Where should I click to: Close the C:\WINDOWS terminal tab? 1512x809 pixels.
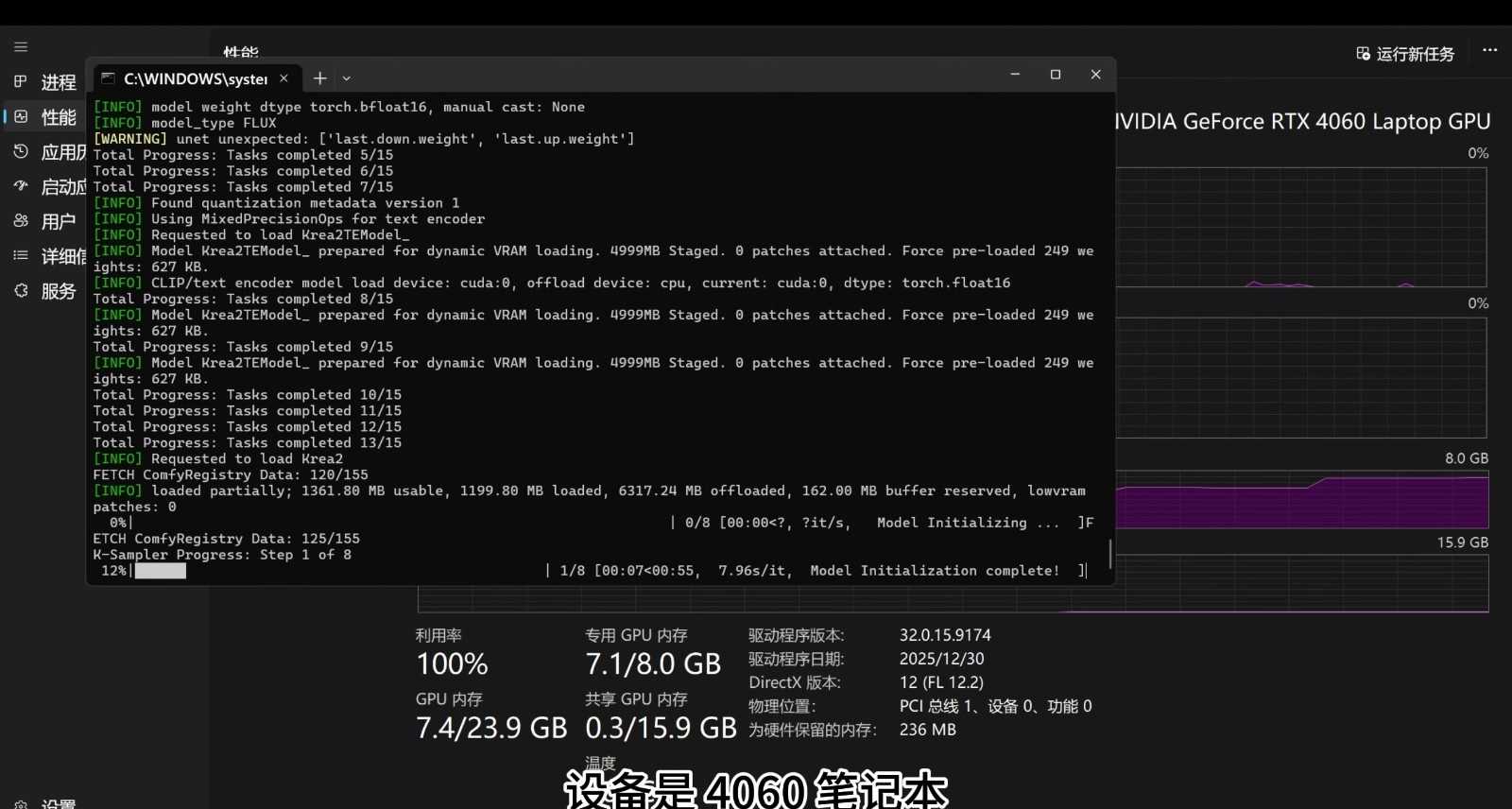[x=283, y=78]
